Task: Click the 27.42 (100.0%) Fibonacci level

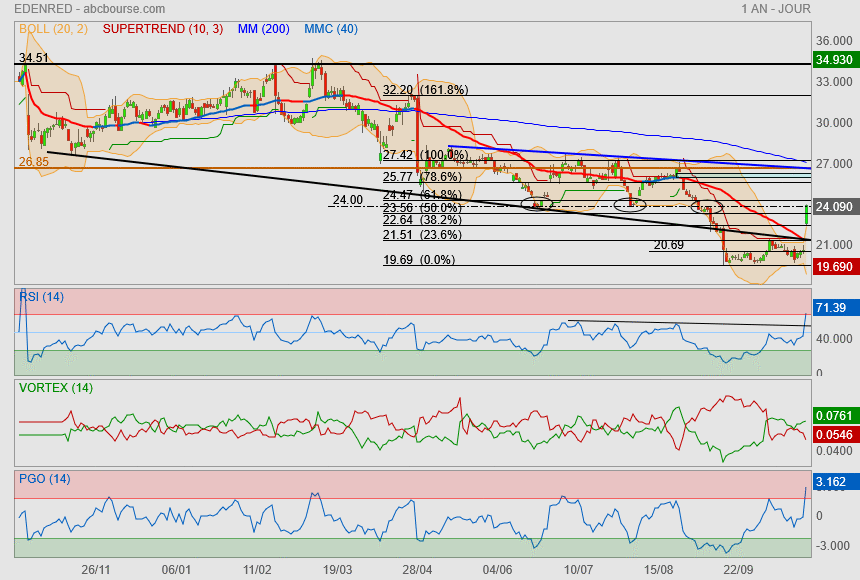Action: pos(425,155)
